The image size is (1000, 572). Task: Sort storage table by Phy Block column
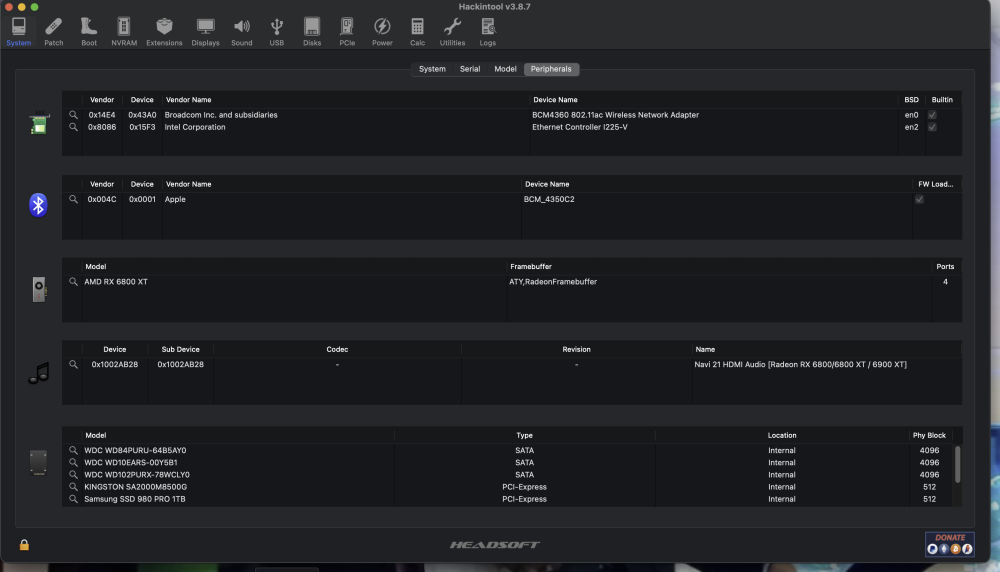coord(929,435)
